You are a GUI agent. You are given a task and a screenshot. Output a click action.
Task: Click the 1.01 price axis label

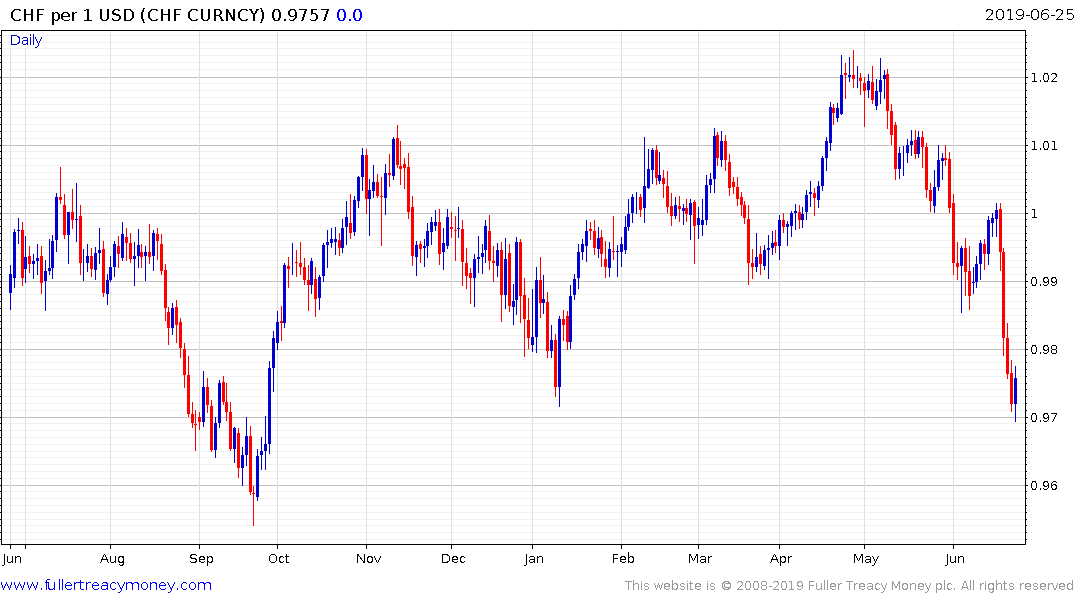1044,145
